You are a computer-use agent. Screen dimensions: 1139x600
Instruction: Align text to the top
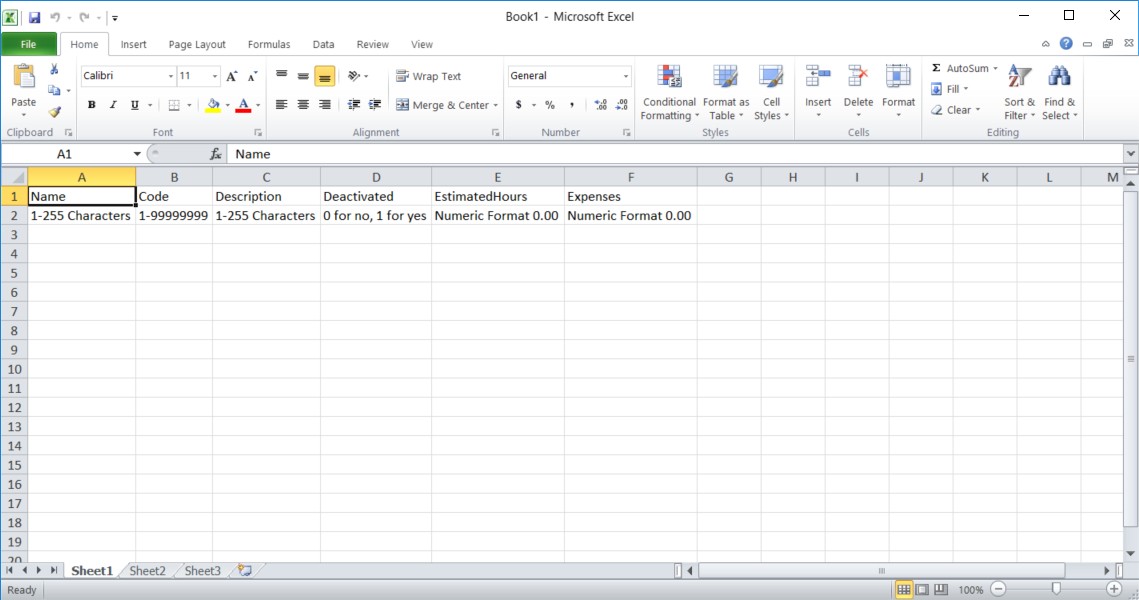(281, 76)
